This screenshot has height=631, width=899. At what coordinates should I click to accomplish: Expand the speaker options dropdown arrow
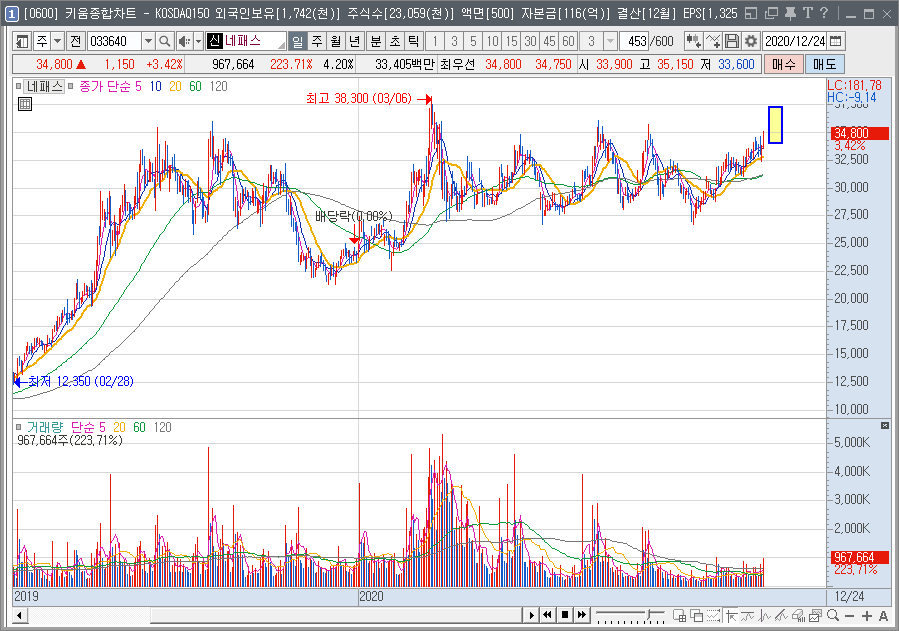[198, 41]
